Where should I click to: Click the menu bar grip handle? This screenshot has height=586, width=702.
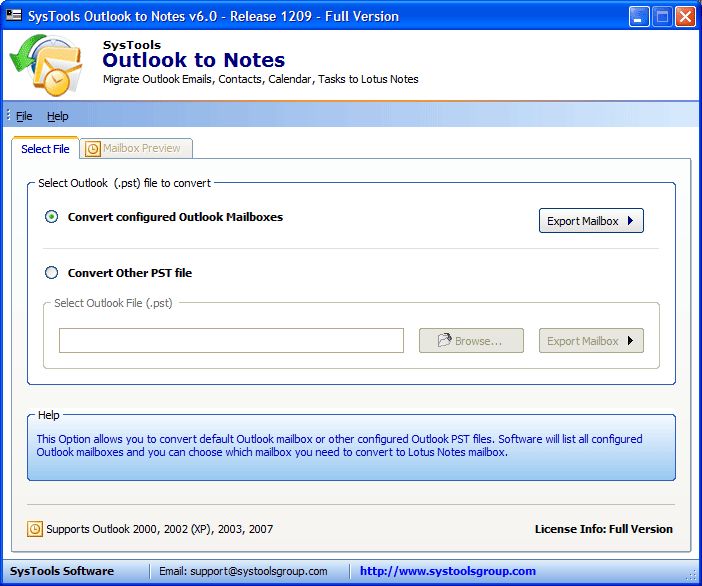pyautogui.click(x=9, y=116)
